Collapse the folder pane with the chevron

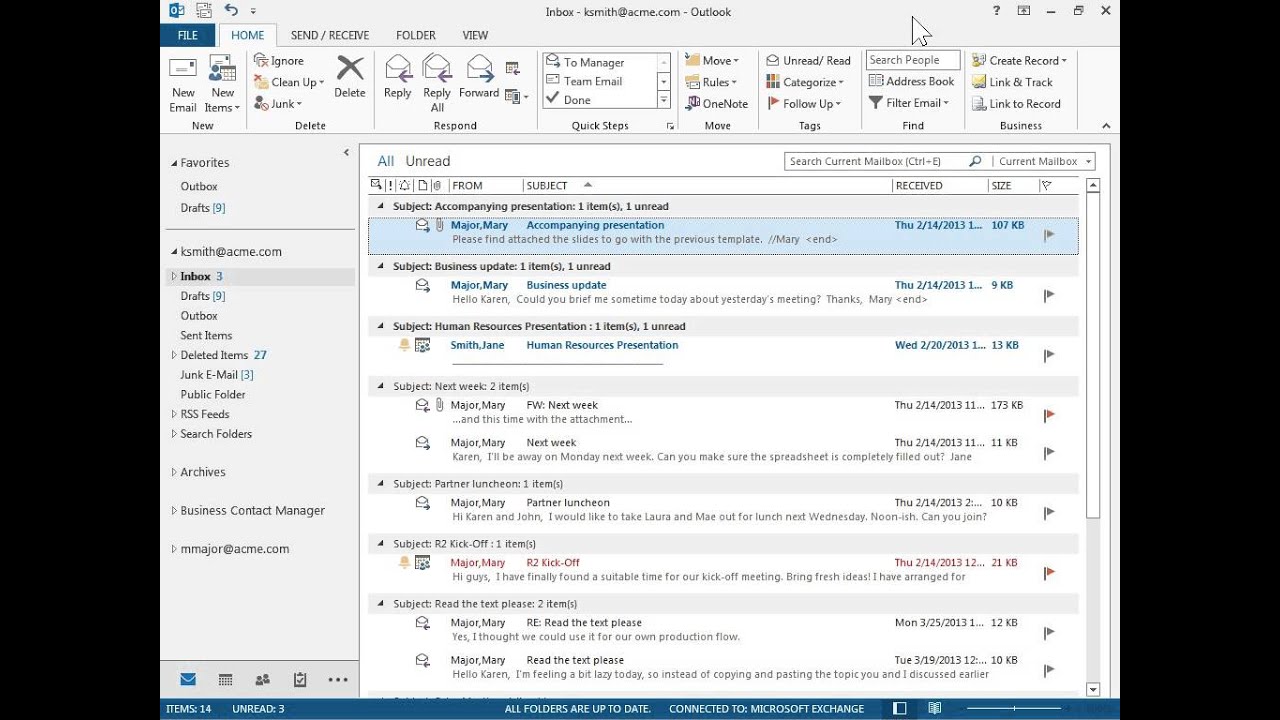[347, 153]
